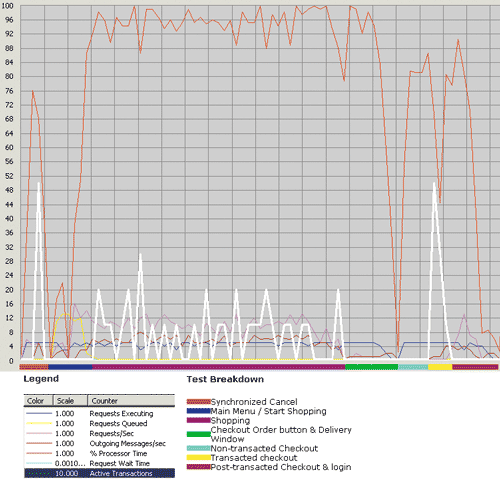Click the teal Non-transacted Checkout swatch
This screenshot has height=483, width=500.
tap(198, 448)
